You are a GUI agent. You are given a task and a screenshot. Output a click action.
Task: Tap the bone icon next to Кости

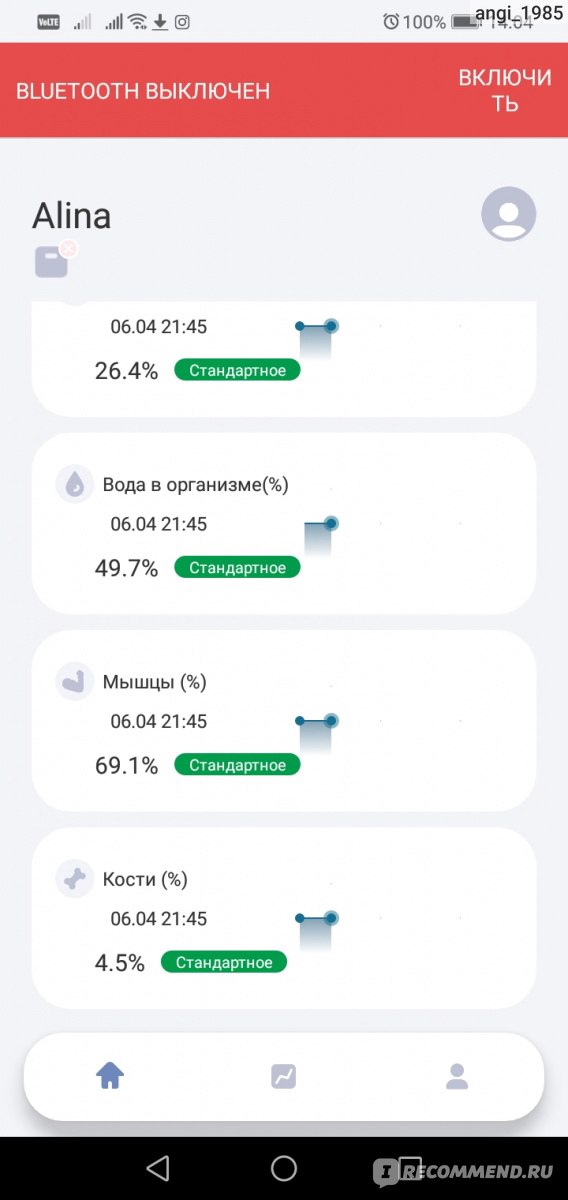(75, 879)
